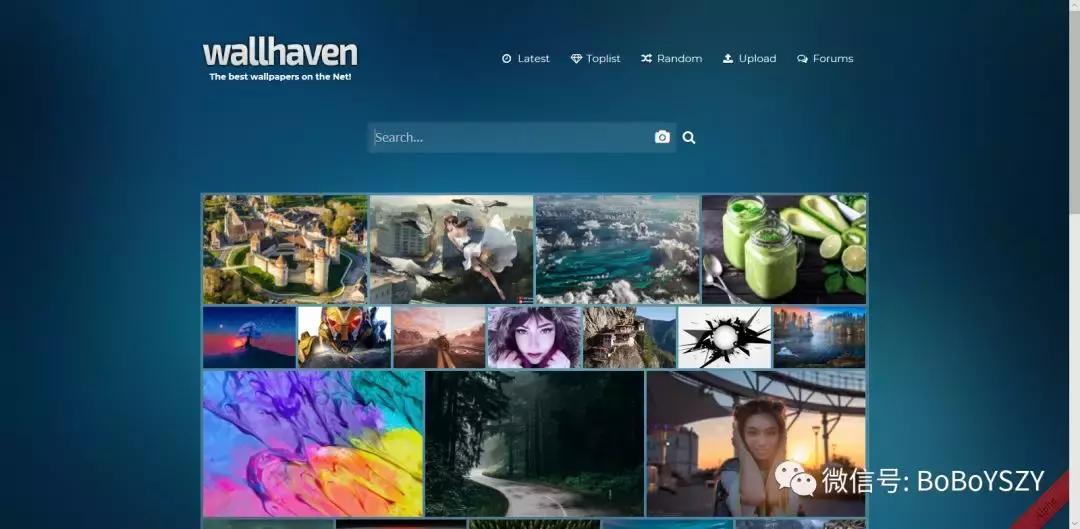Viewport: 1080px width, 529px height.
Task: Open the clouds over ocean wallpaper
Action: (618, 249)
